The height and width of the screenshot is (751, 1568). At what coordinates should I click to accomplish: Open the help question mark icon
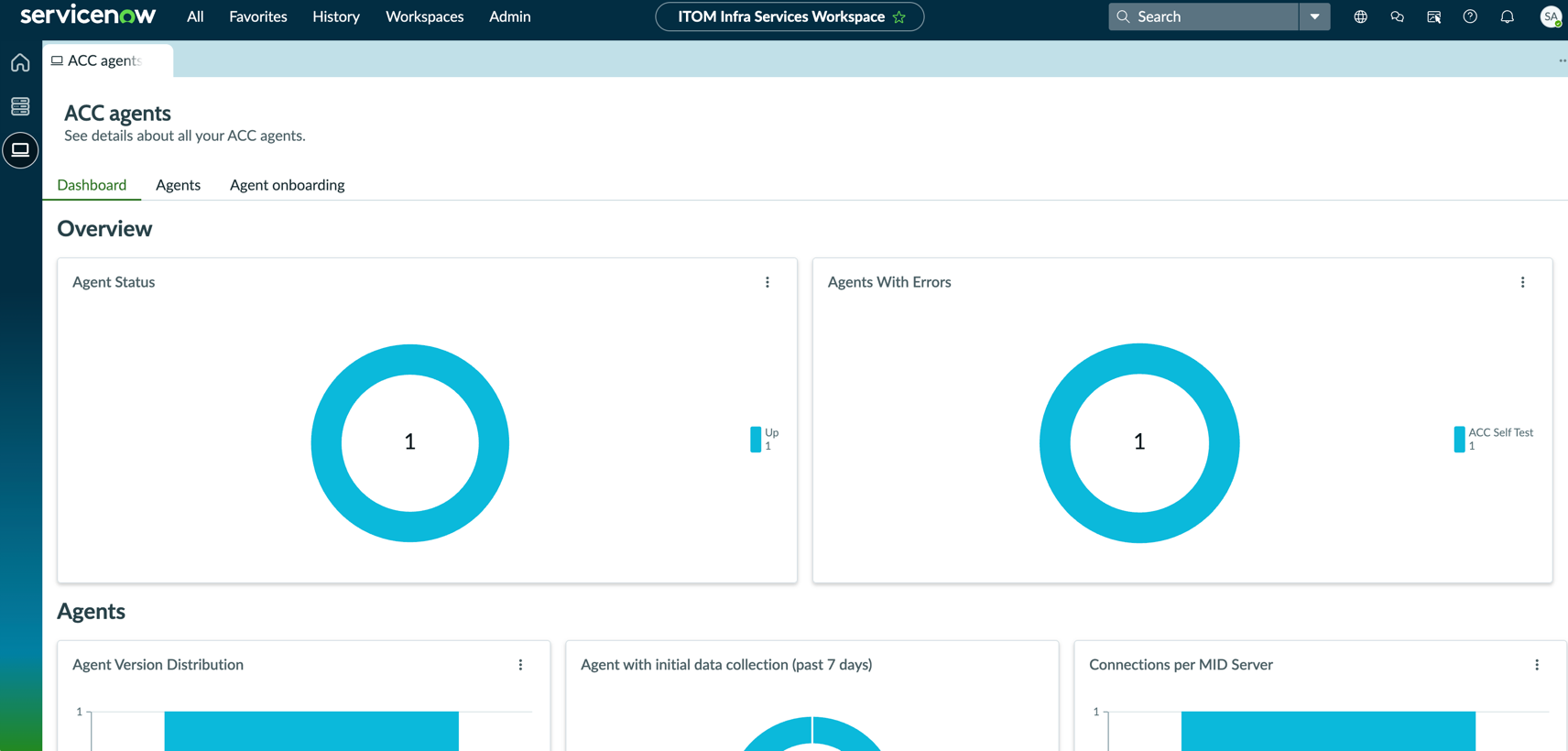pyautogui.click(x=1470, y=16)
